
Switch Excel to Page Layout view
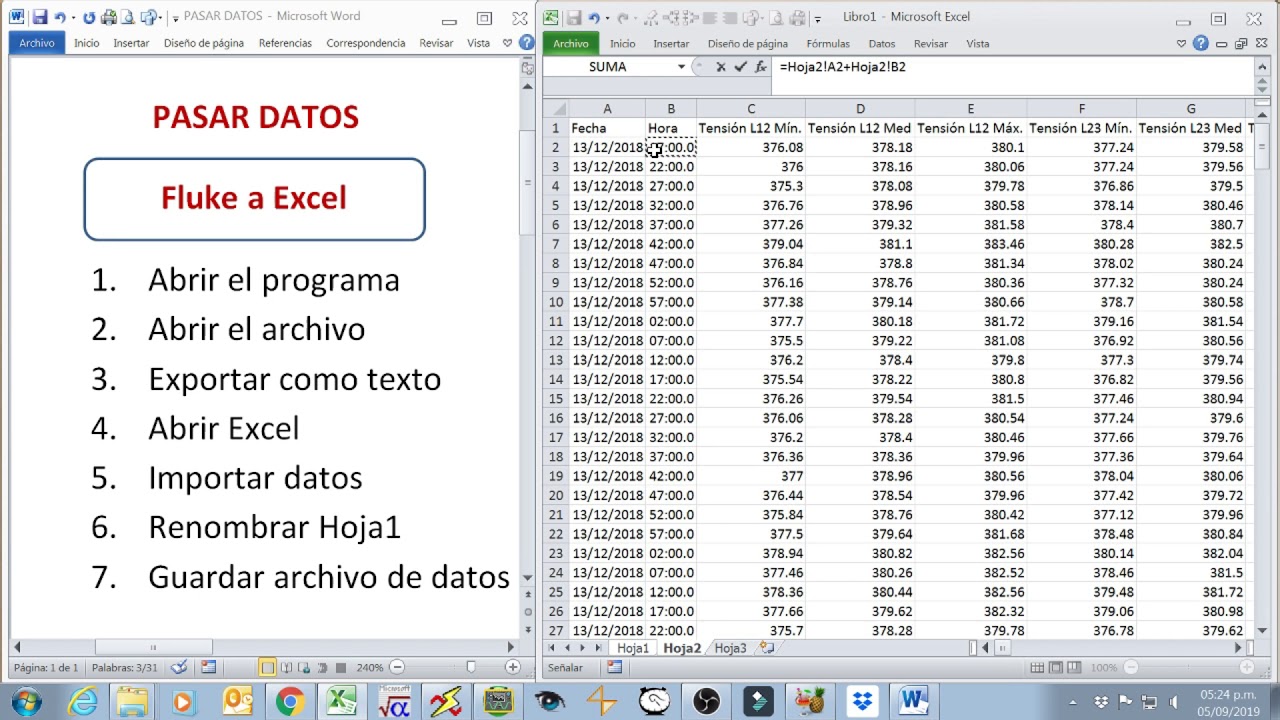pos(1056,667)
